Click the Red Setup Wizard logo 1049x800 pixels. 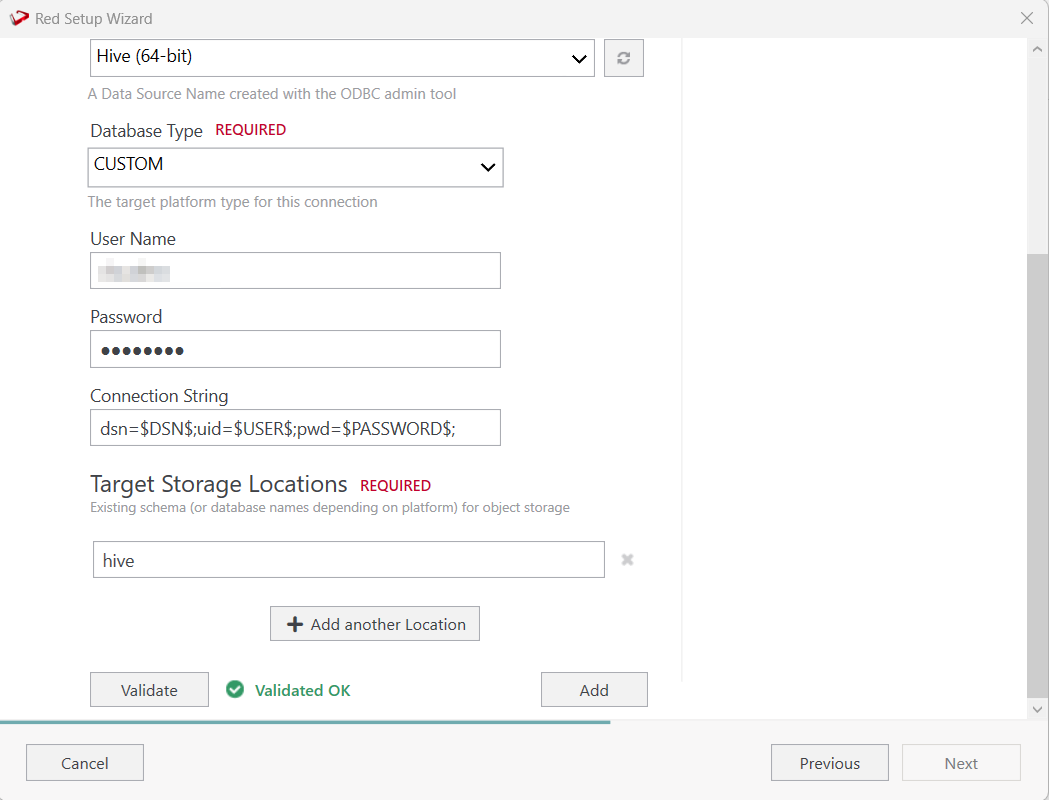[x=19, y=18]
